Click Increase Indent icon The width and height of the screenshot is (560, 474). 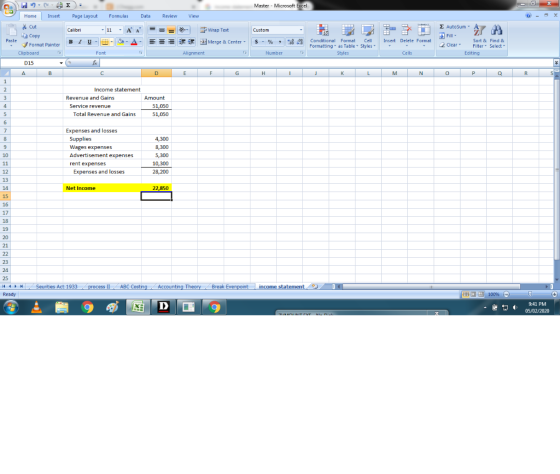[x=191, y=42]
